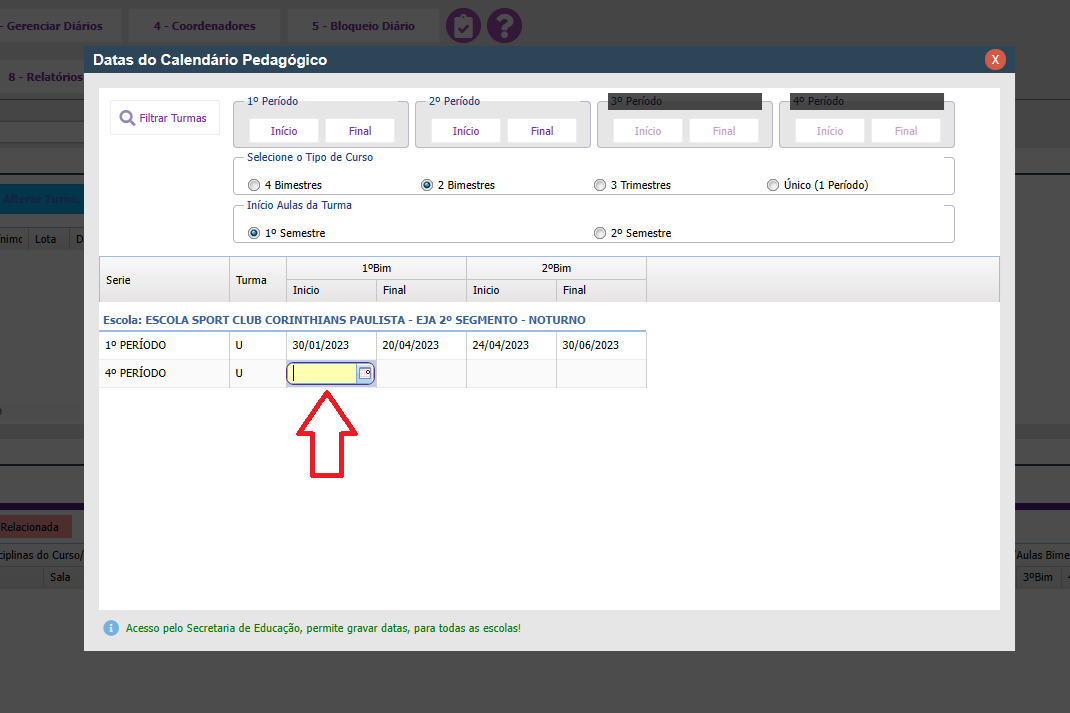The image size is (1070, 713).
Task: Select the 4 Bimestres radio option
Action: point(253,185)
